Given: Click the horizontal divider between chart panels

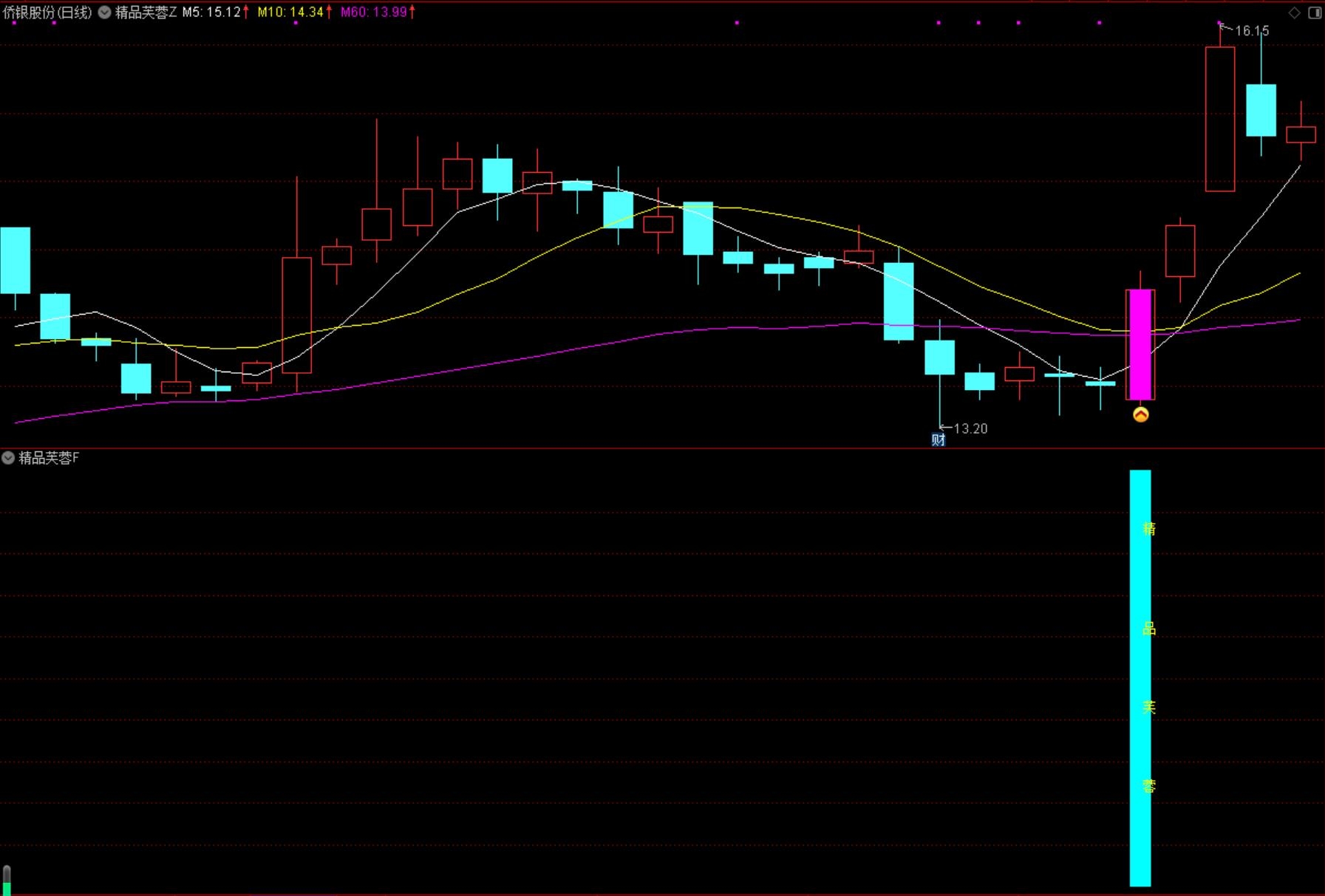Looking at the screenshot, I should point(662,448).
